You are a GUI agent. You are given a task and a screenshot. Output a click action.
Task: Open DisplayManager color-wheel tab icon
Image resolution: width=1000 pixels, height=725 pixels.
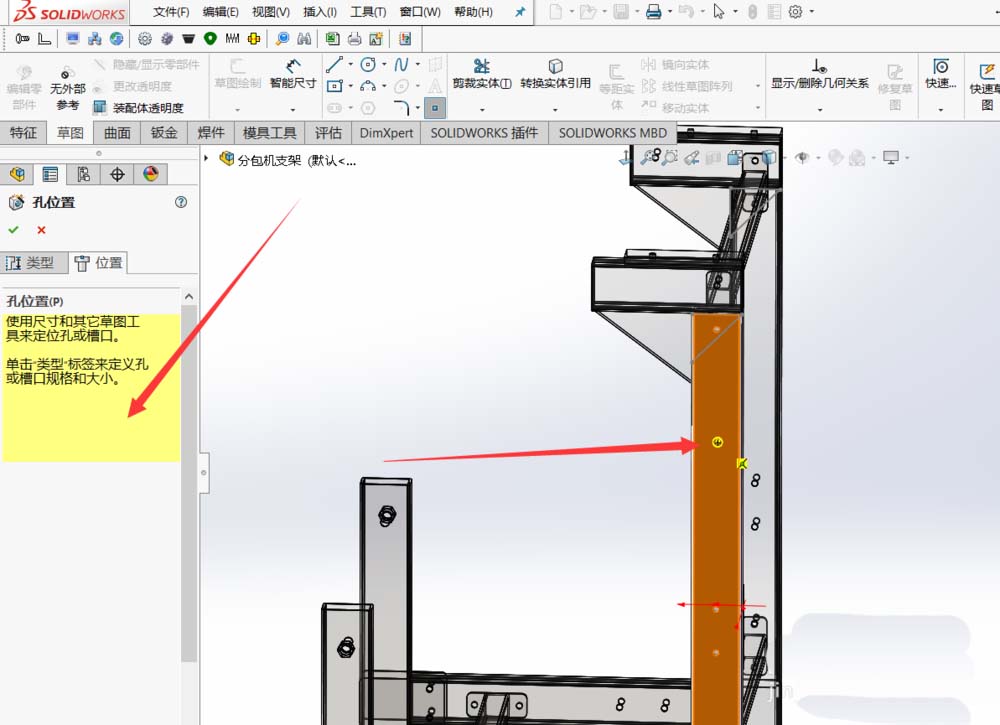(x=151, y=174)
